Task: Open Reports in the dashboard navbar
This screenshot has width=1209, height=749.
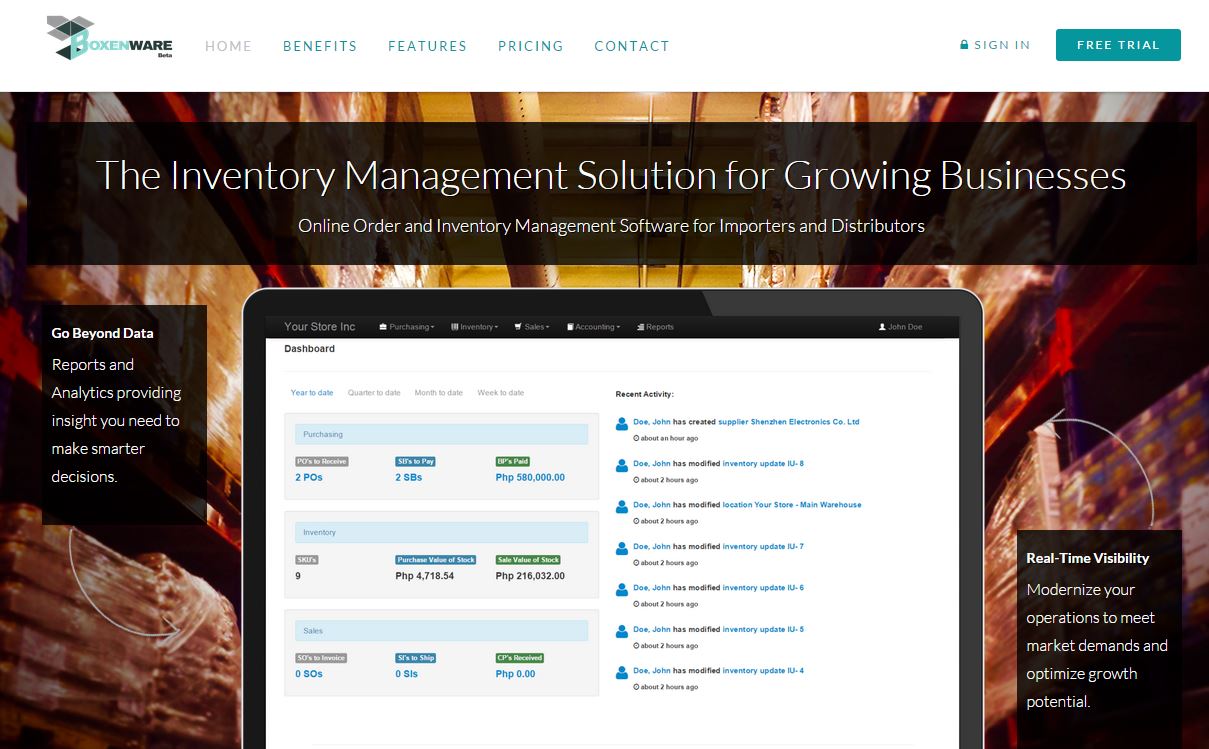Action: 655,327
